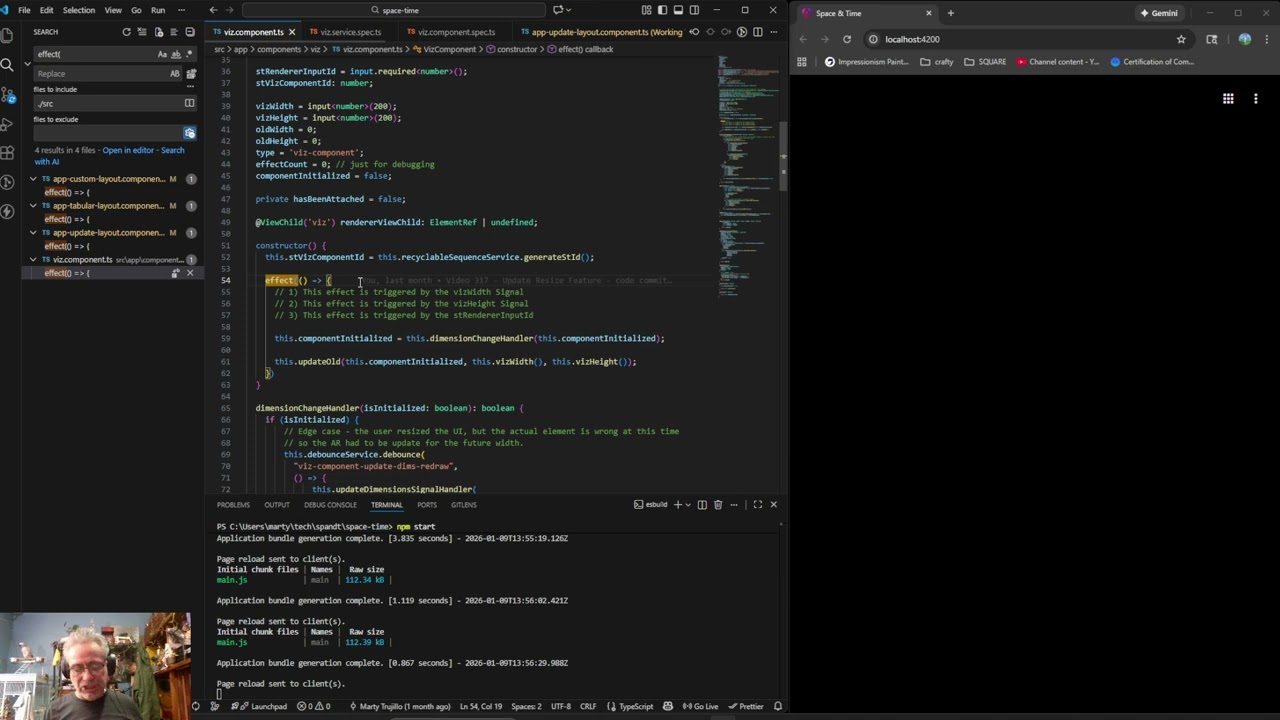Open Run and Debug view icon
The height and width of the screenshot is (720, 1280).
pyautogui.click(x=8, y=124)
